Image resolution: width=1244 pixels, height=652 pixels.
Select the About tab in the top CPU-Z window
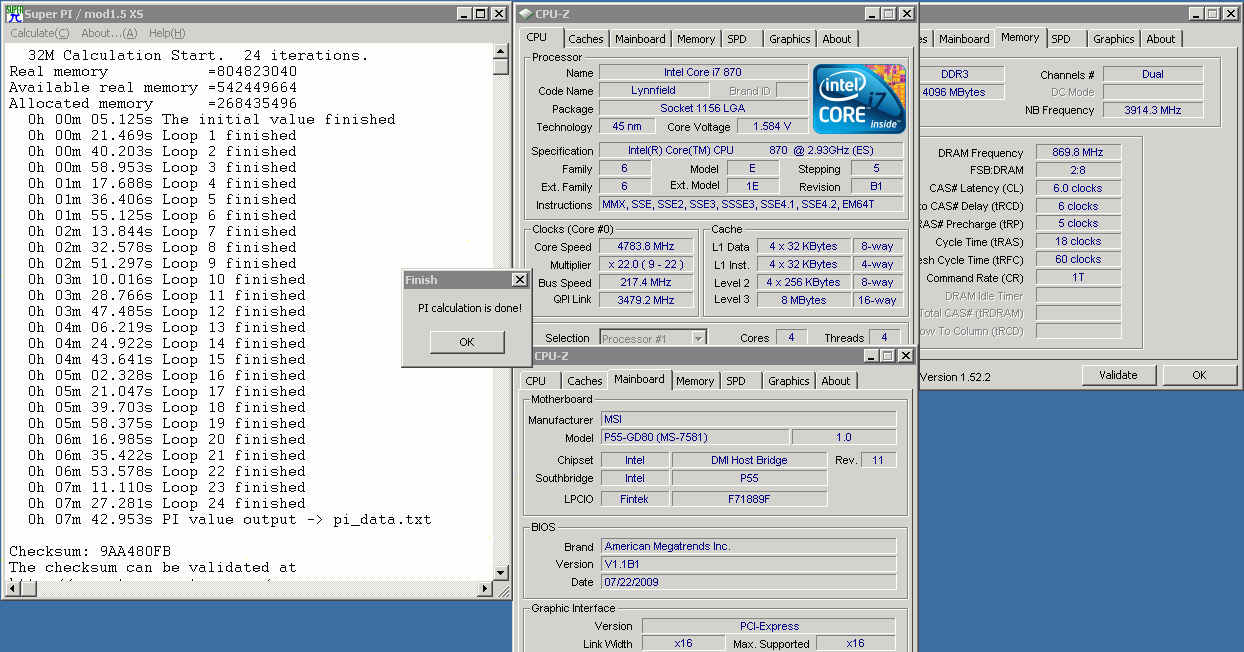[837, 39]
